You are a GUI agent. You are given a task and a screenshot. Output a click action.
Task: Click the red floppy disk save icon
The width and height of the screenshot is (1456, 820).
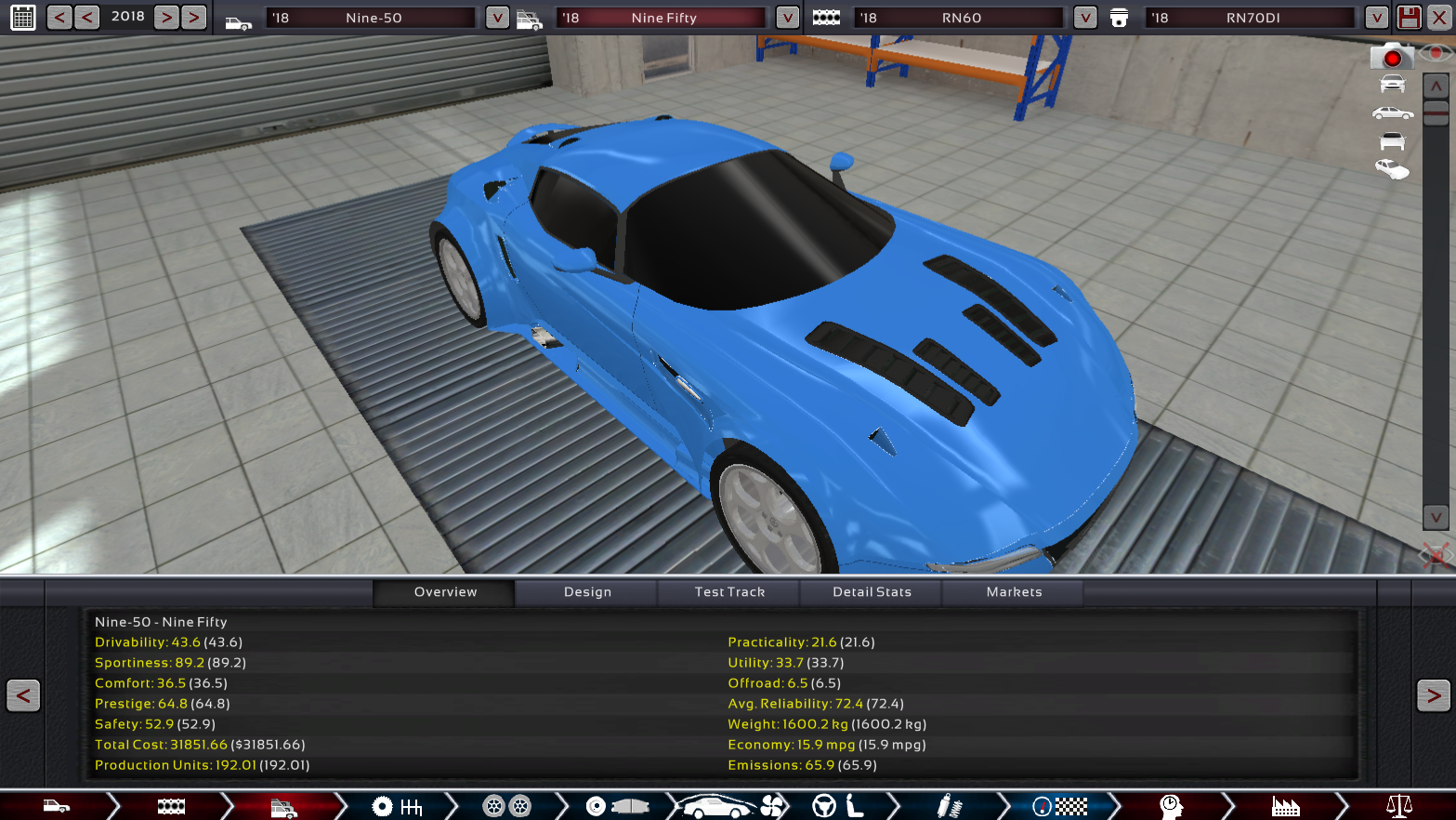click(x=1409, y=17)
